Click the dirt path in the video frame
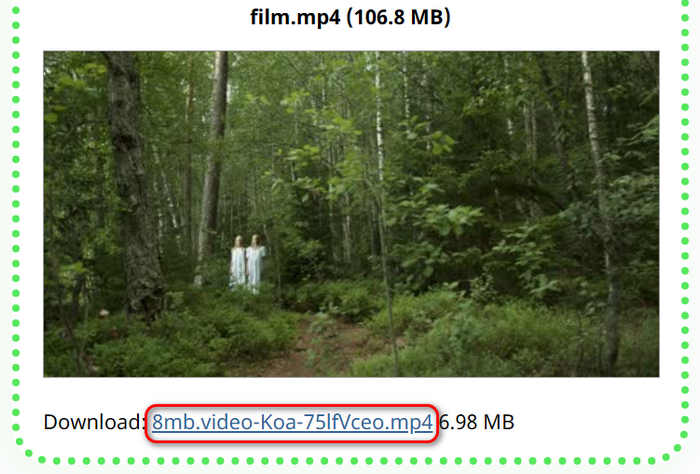 pyautogui.click(x=312, y=348)
